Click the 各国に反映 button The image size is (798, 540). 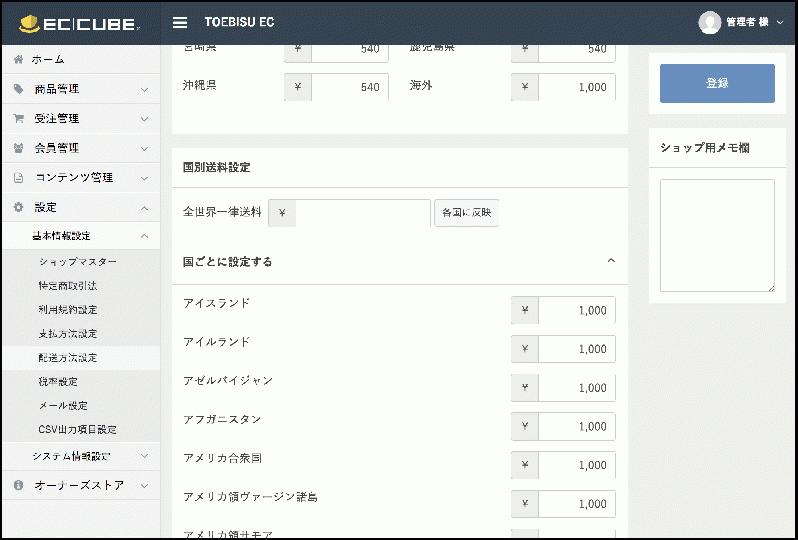[466, 213]
